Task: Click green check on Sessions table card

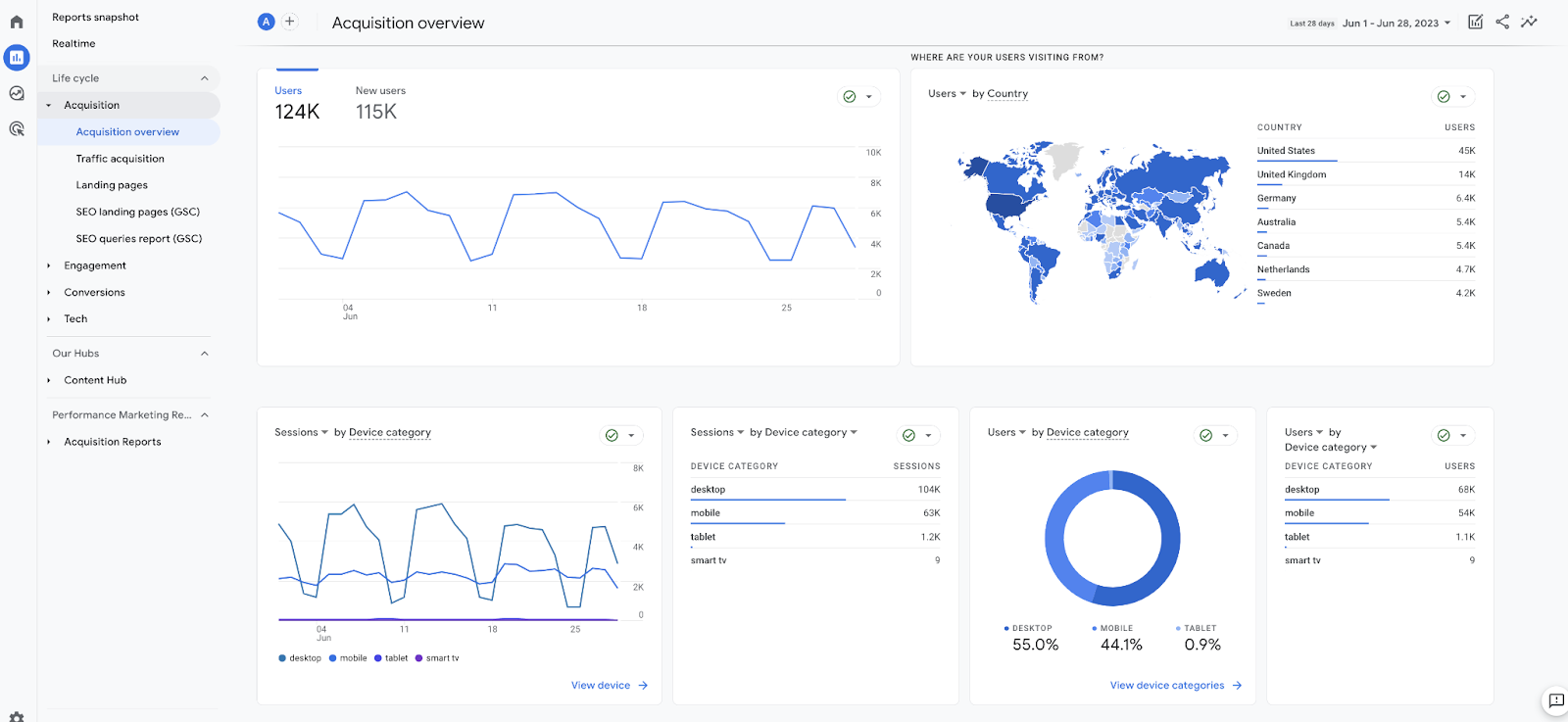Action: pyautogui.click(x=908, y=435)
